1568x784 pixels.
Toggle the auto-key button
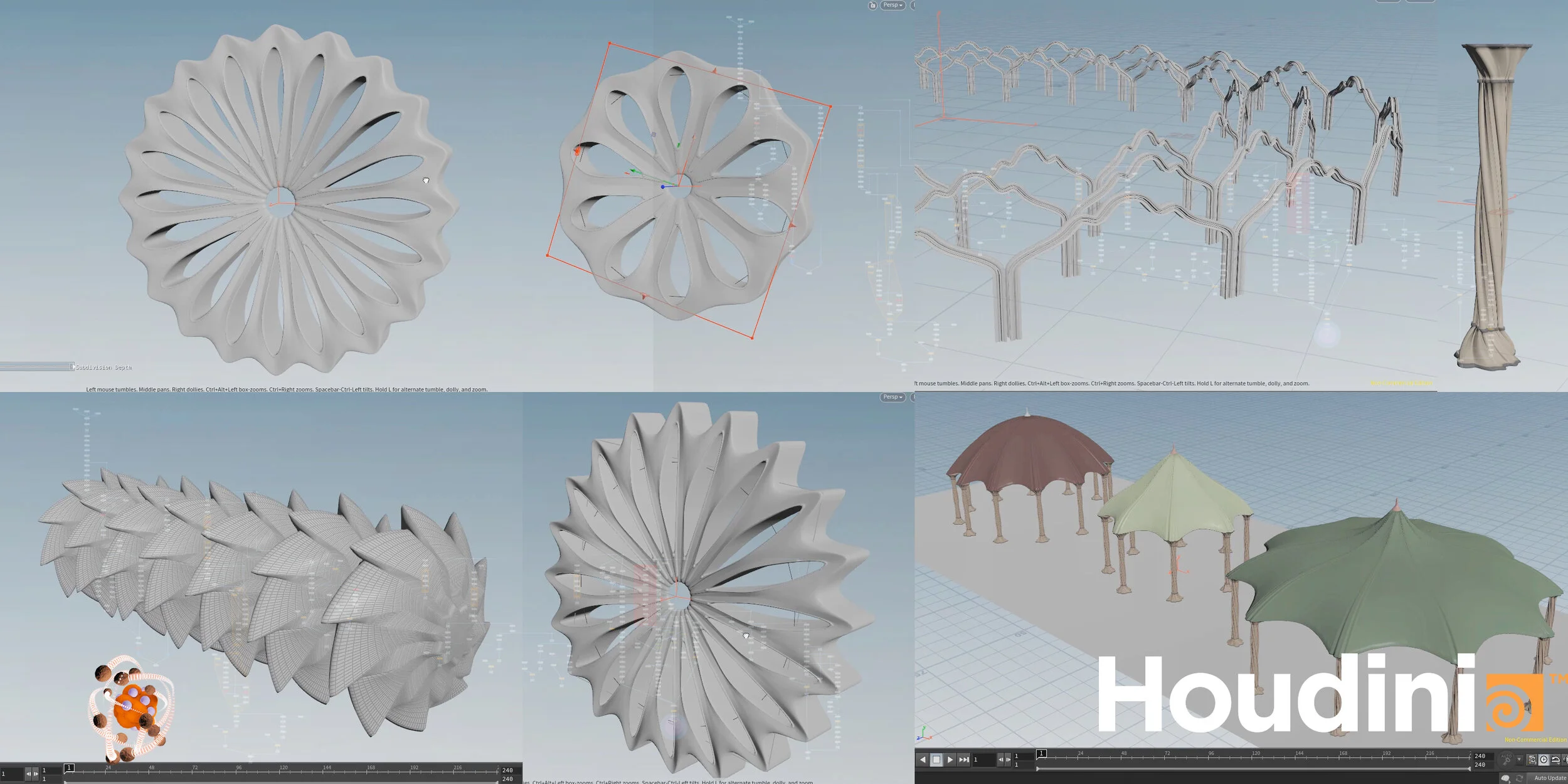point(1506,760)
